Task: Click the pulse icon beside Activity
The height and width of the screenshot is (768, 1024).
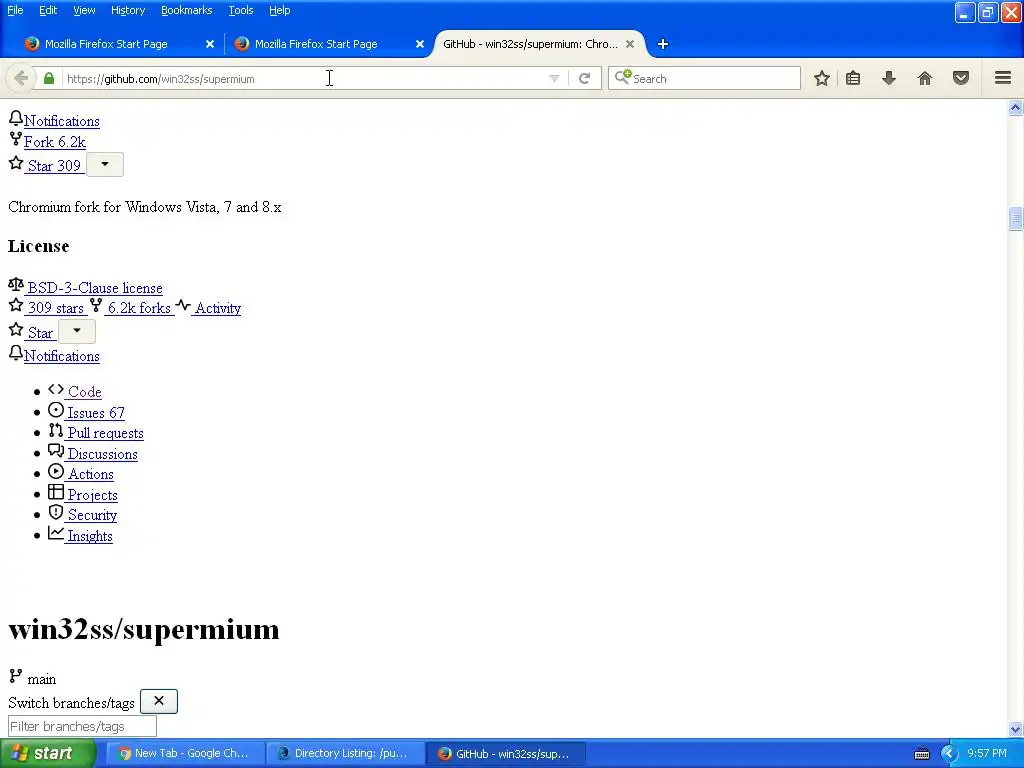Action: tap(183, 306)
